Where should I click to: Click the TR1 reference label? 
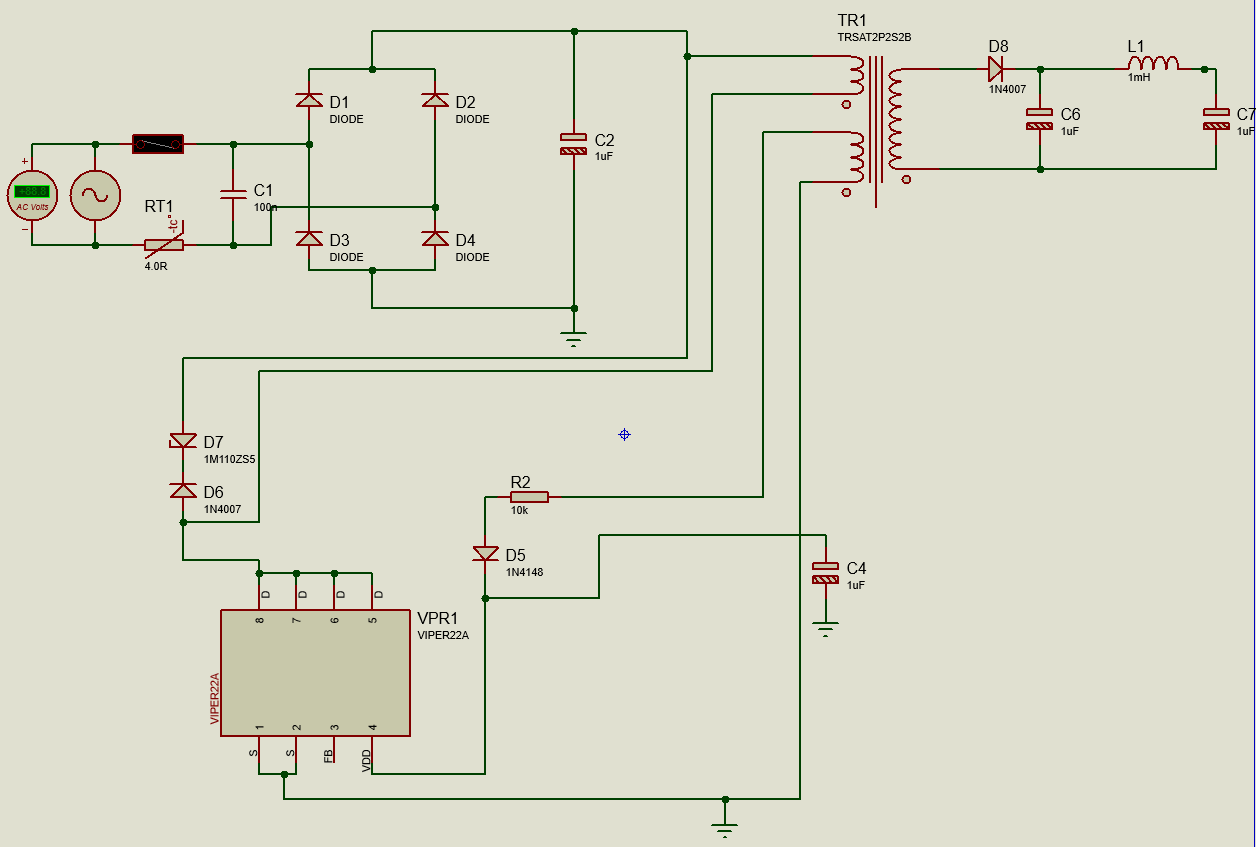coord(852,21)
